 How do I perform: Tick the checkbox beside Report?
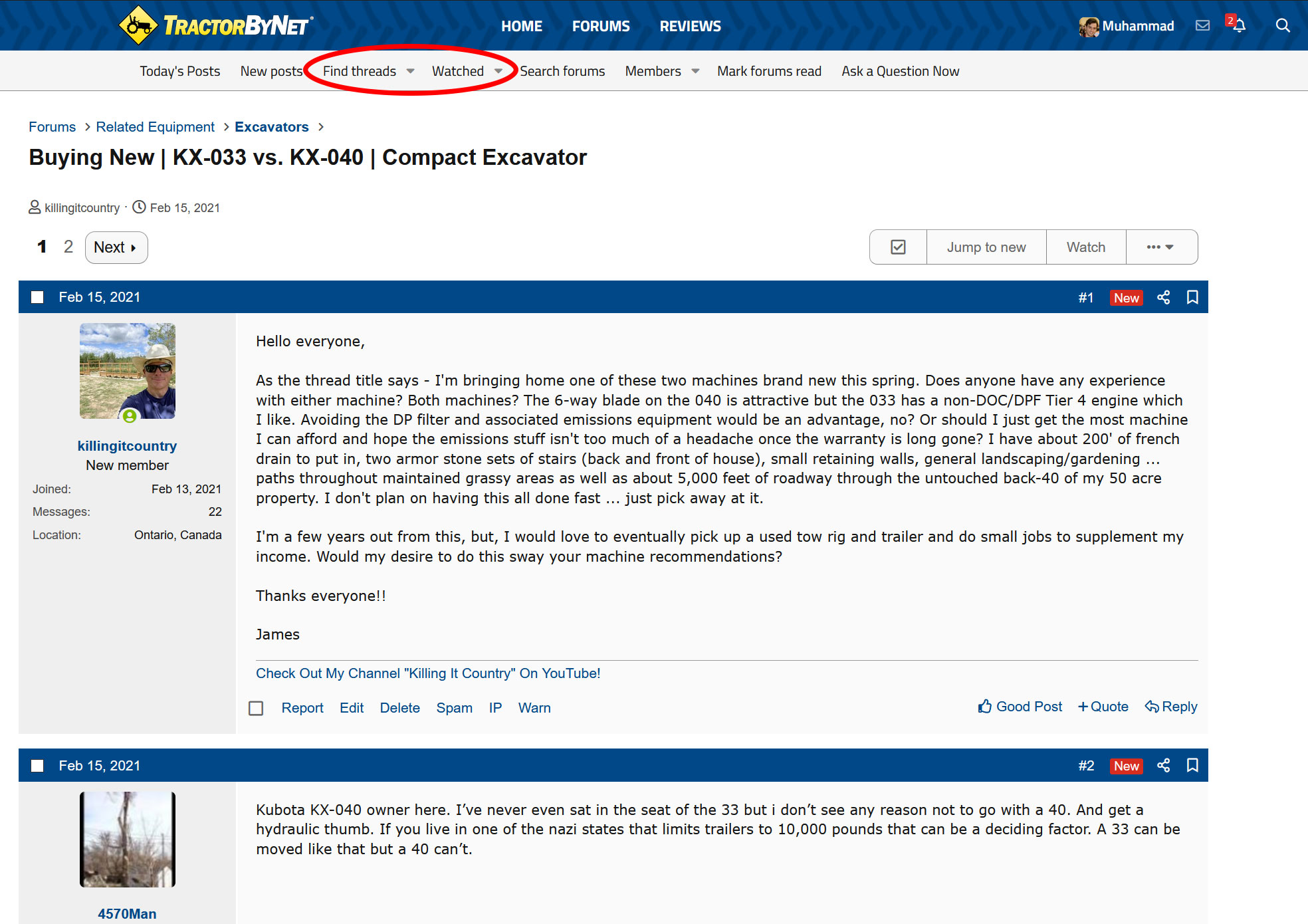[x=256, y=708]
